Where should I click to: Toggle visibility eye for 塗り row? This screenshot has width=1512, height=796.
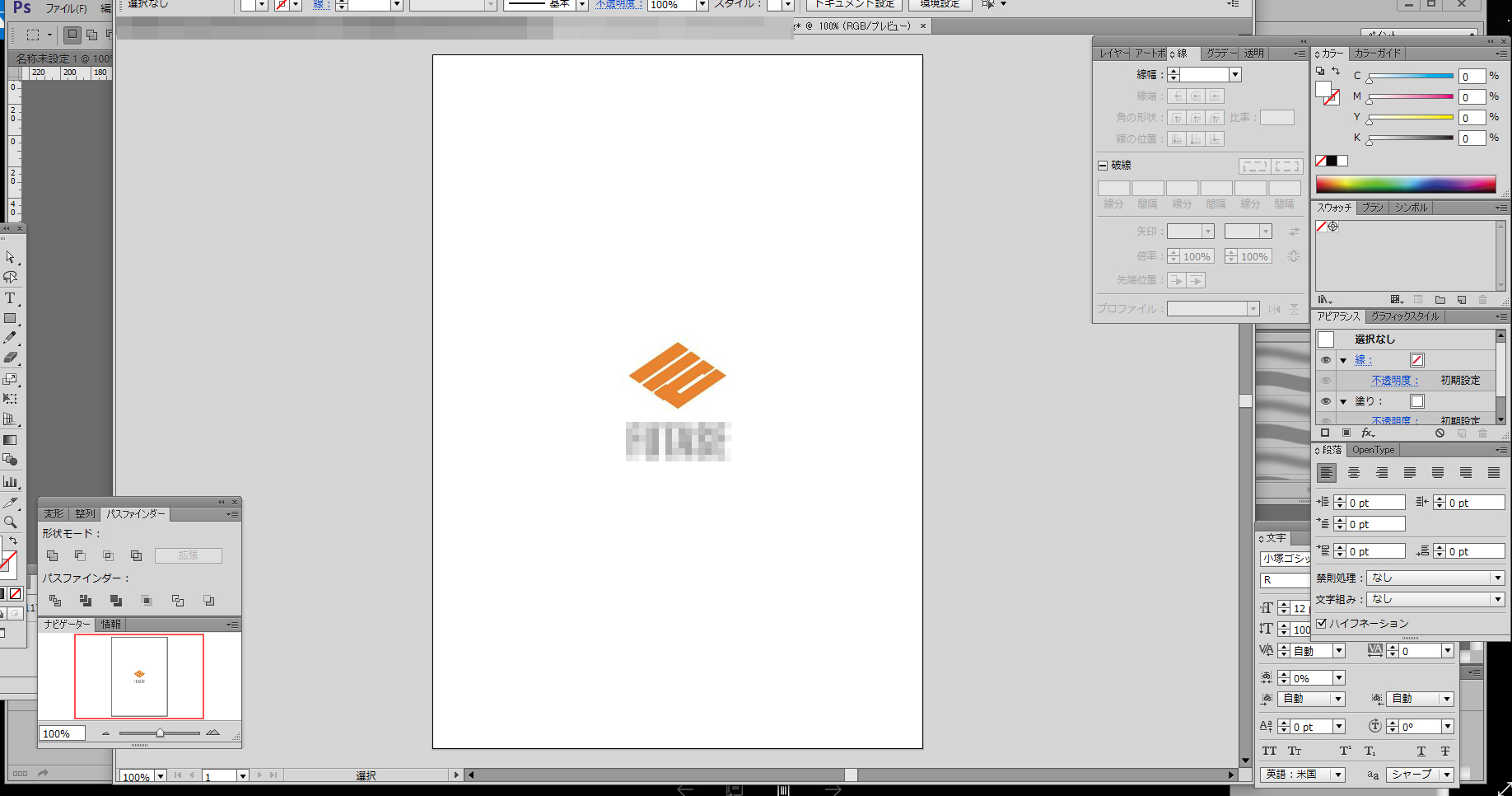point(1326,401)
